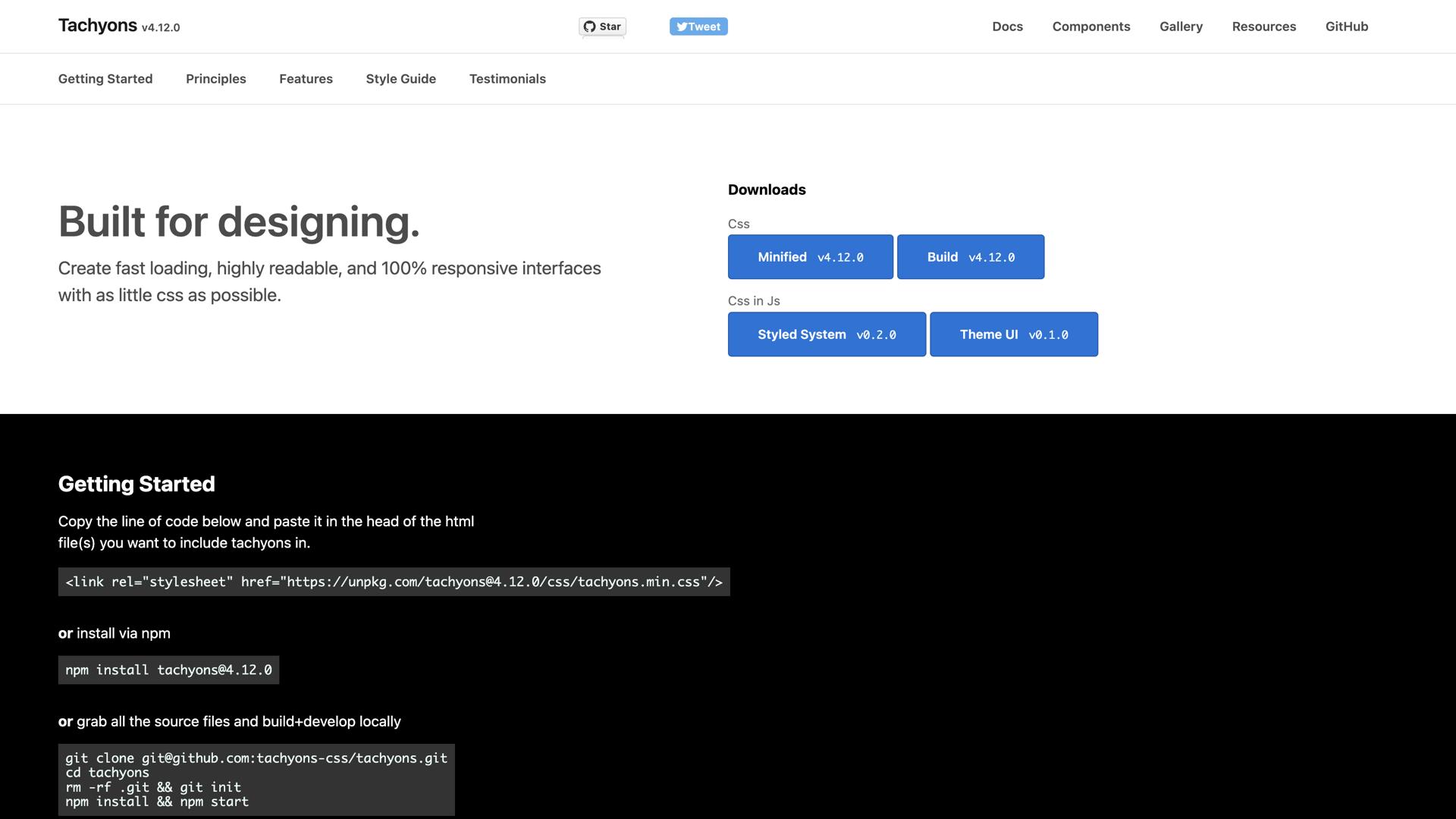1456x819 pixels.
Task: Download the Build v4.12.0 CSS
Action: click(971, 256)
